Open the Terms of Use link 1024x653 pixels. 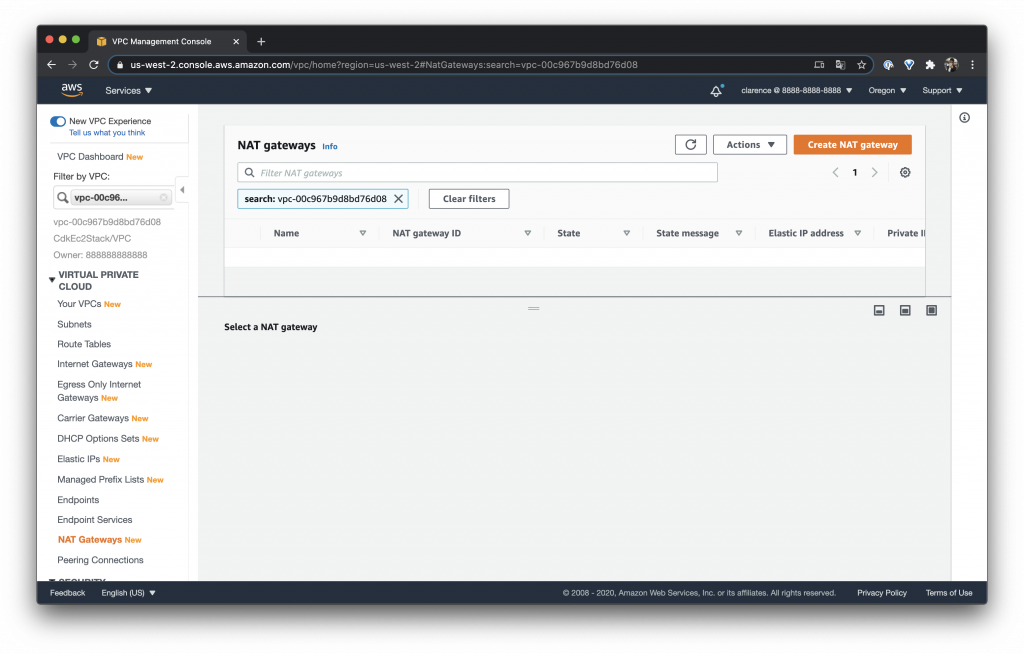pyautogui.click(x=949, y=593)
